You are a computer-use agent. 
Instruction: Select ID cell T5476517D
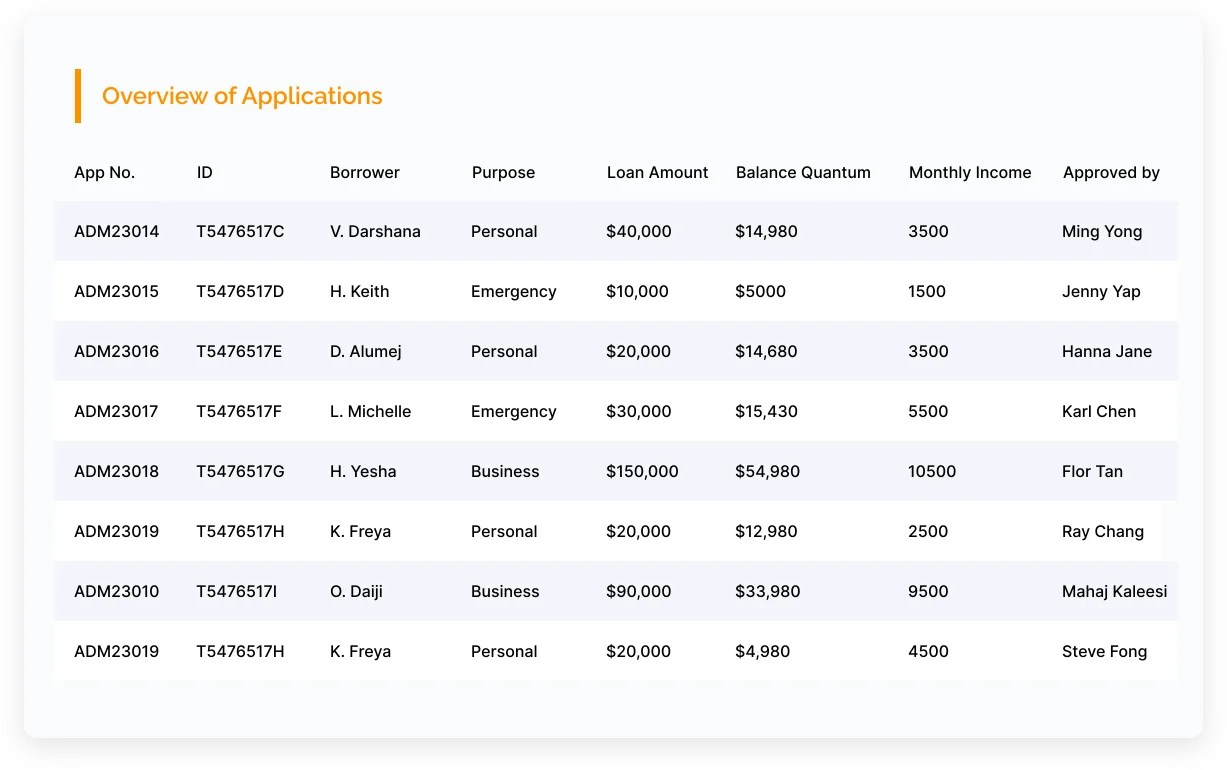coord(240,291)
